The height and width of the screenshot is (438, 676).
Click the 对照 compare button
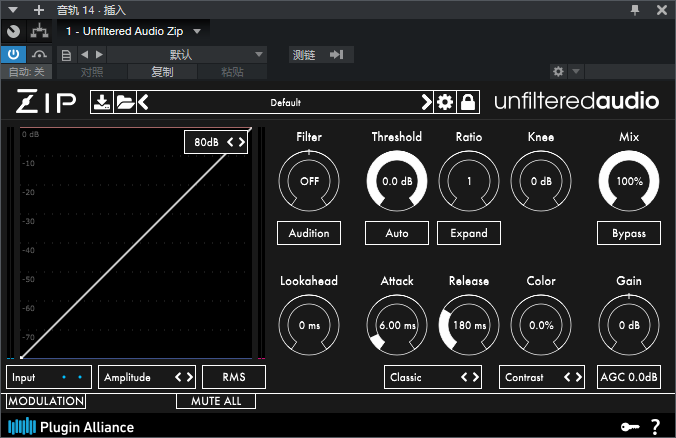coord(92,72)
